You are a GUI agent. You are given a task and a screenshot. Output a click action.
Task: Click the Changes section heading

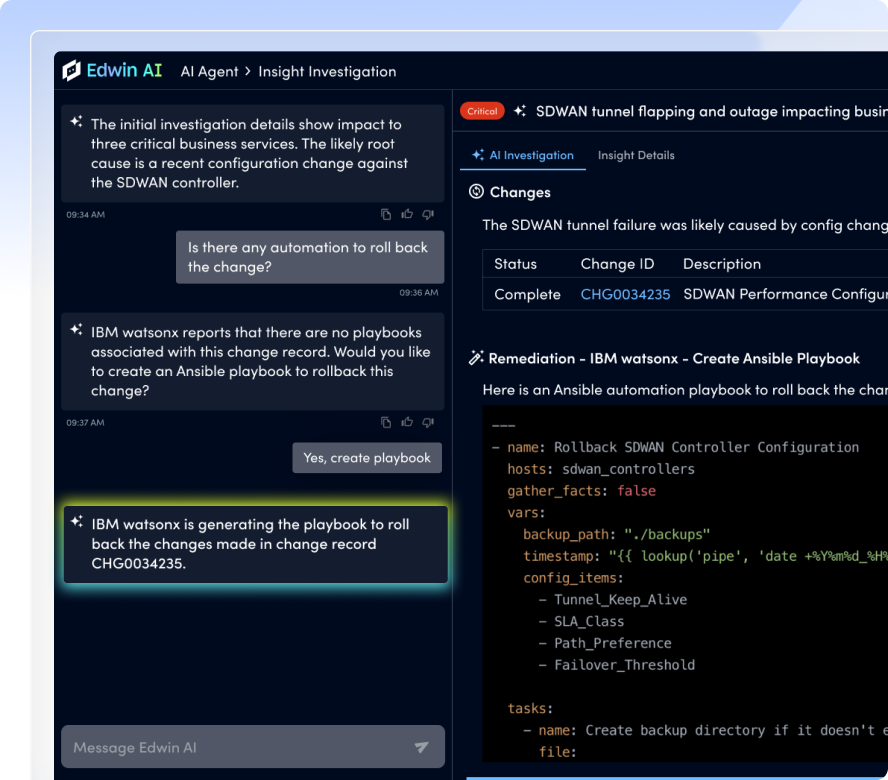520,193
